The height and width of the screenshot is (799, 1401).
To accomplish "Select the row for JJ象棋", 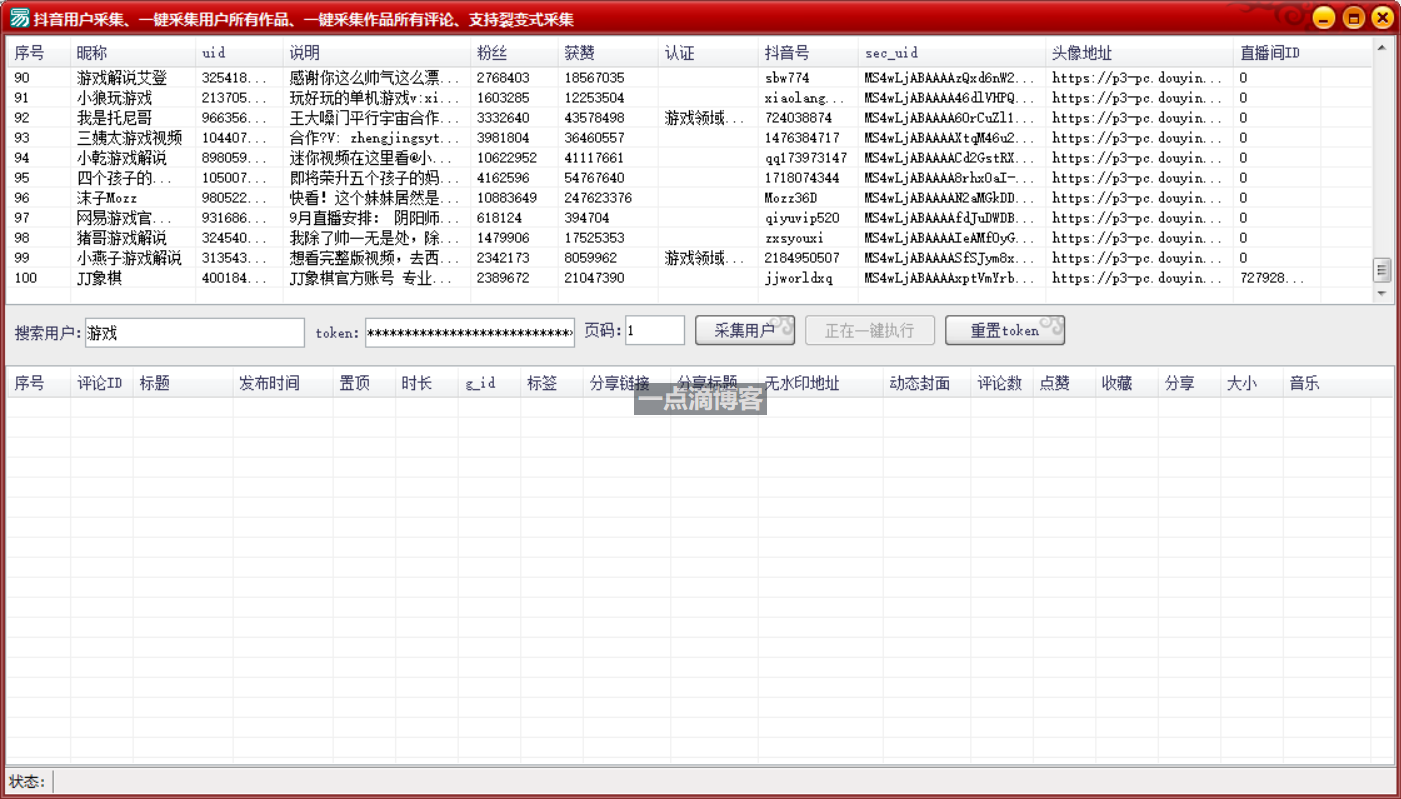I will 690,278.
